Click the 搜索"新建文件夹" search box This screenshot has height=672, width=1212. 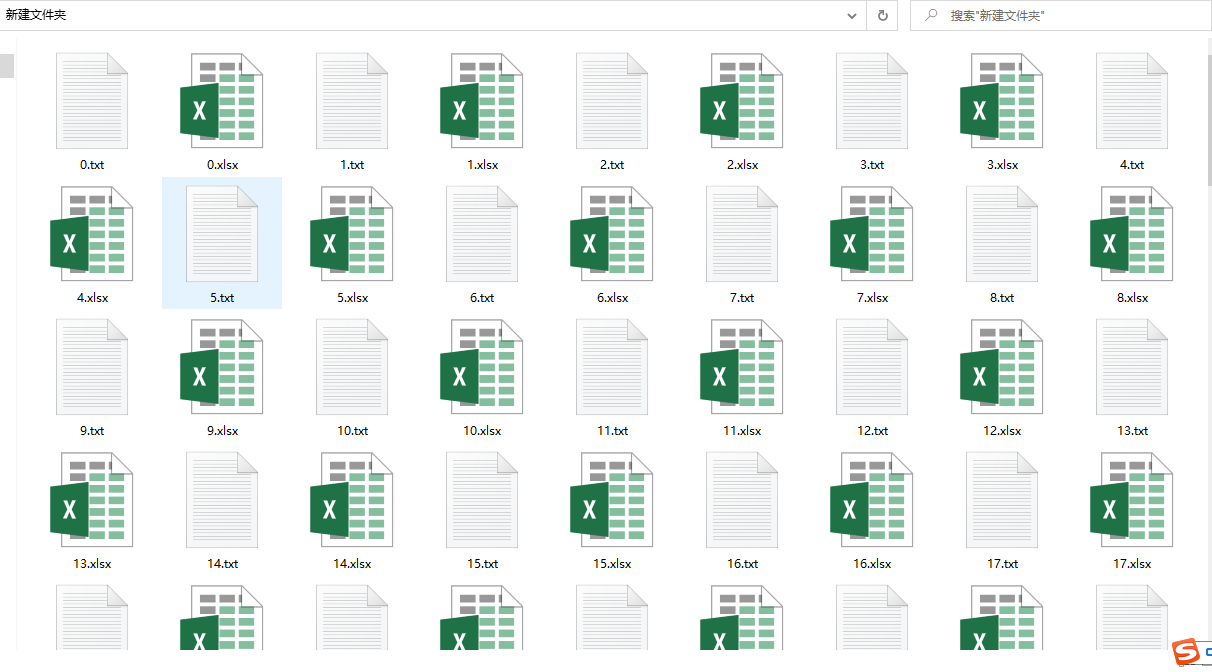click(1061, 15)
